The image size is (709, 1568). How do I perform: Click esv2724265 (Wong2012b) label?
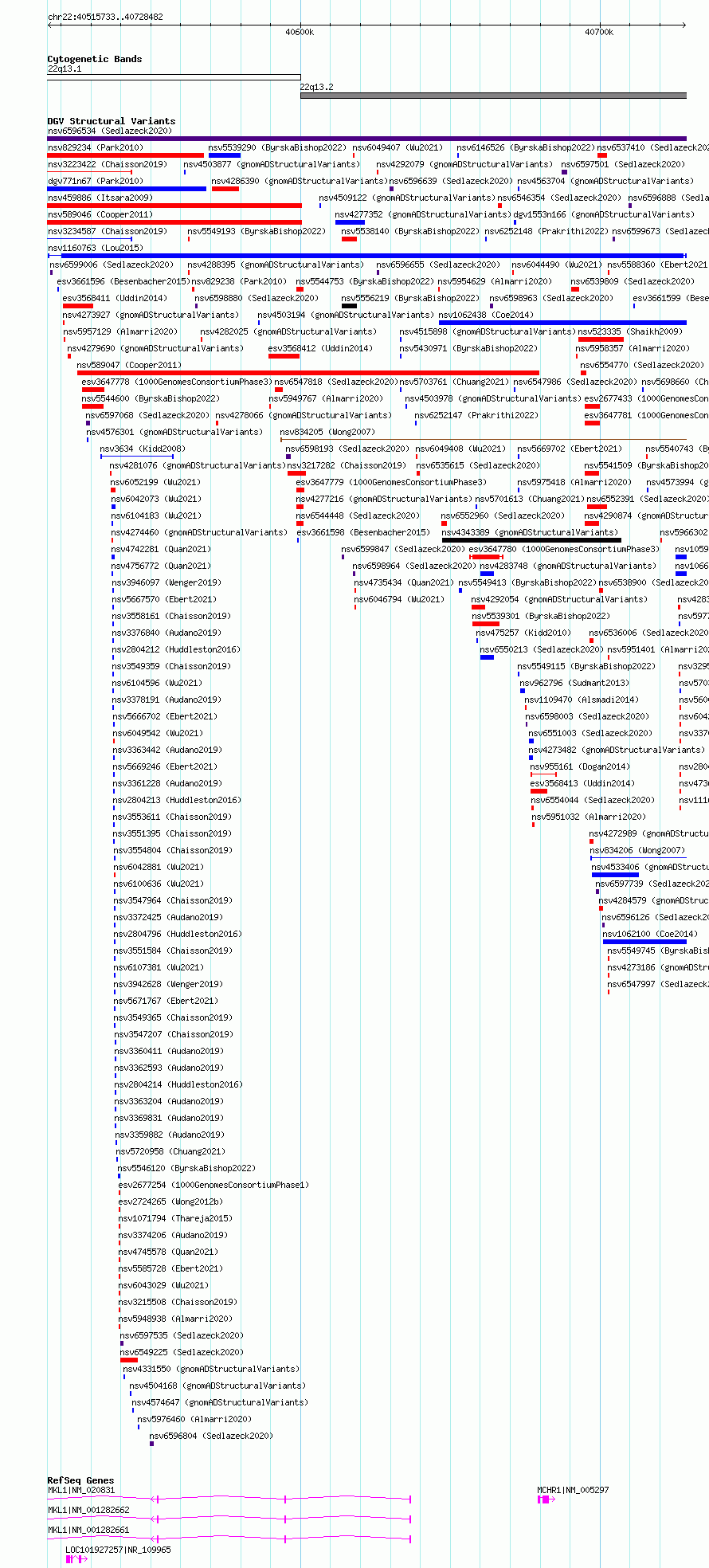coord(170,1201)
